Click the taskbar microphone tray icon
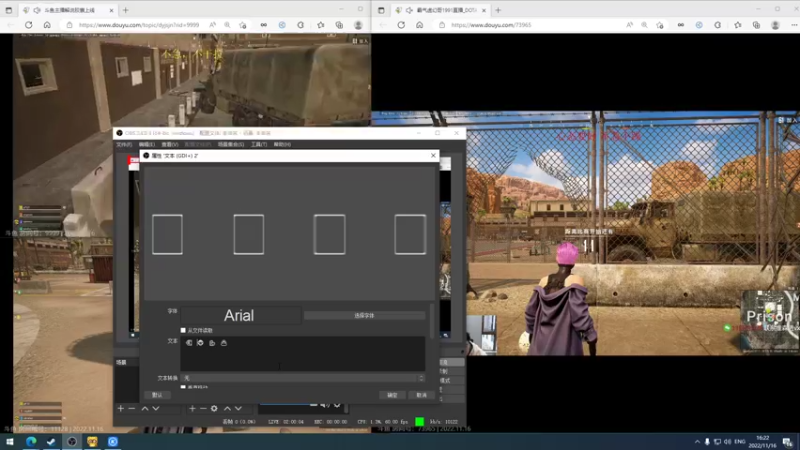Image resolution: width=800 pixels, height=450 pixels. (707, 441)
